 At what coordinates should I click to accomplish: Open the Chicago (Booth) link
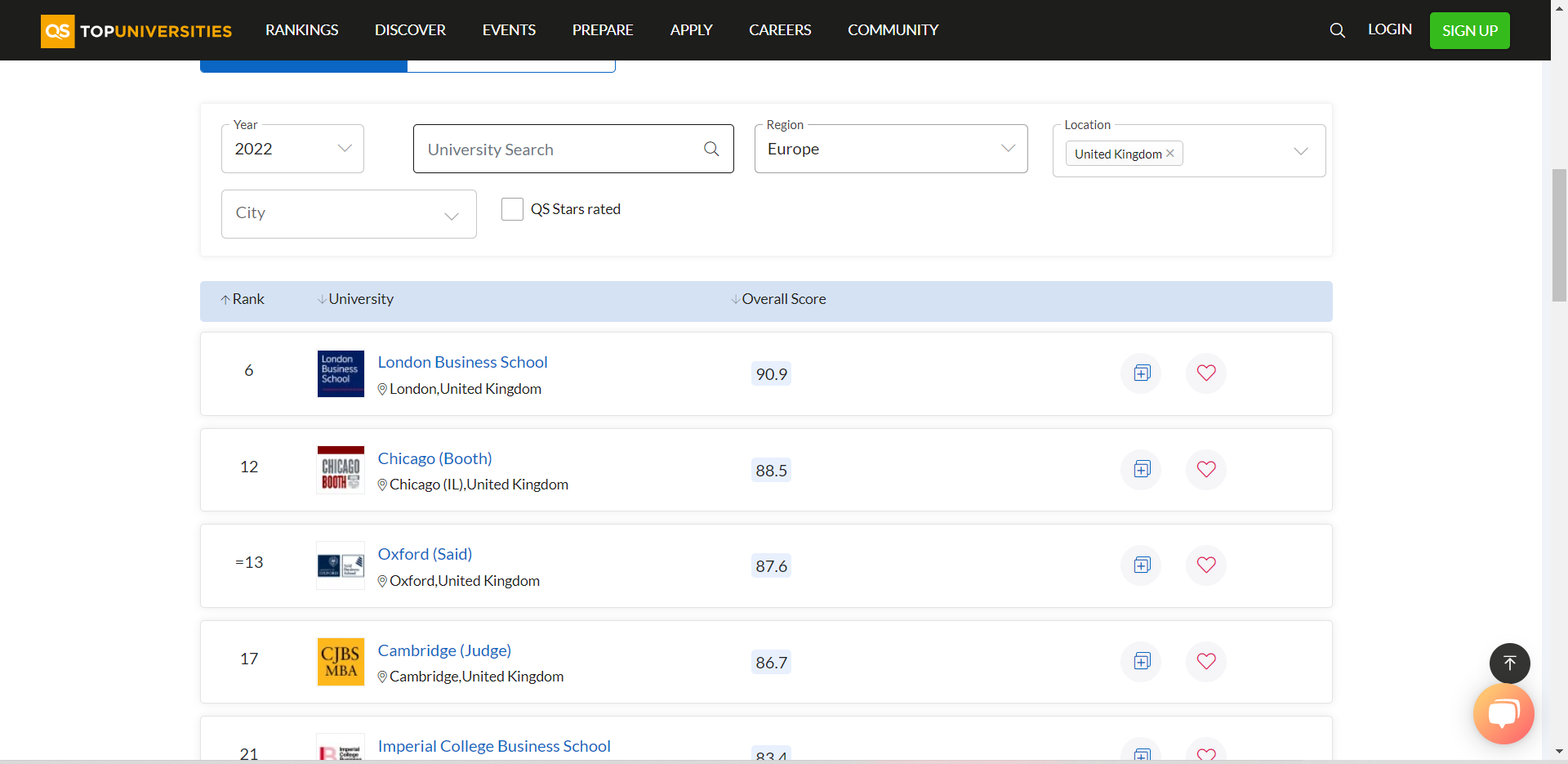[x=434, y=458]
